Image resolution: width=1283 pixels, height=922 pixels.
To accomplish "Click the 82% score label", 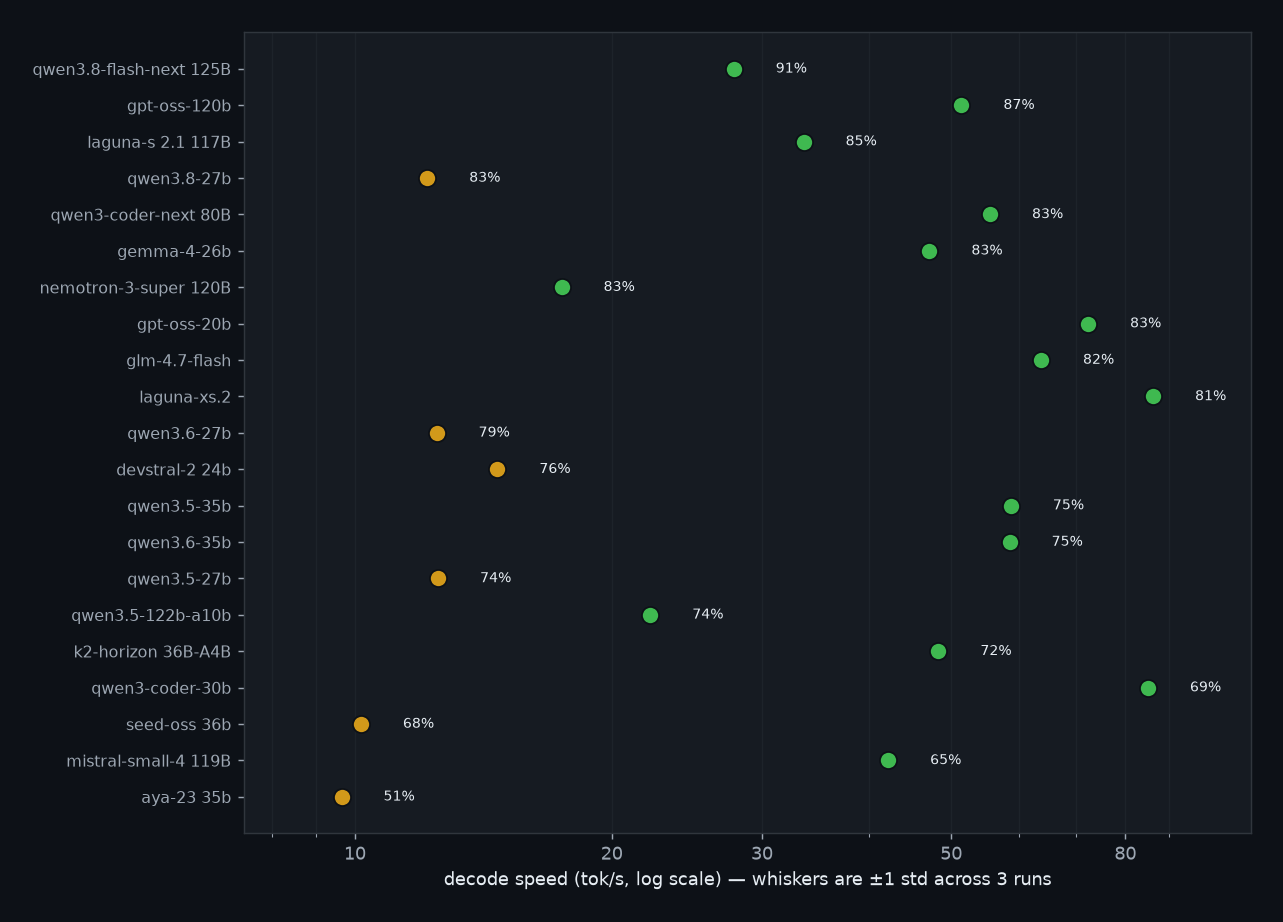I will click(1098, 359).
